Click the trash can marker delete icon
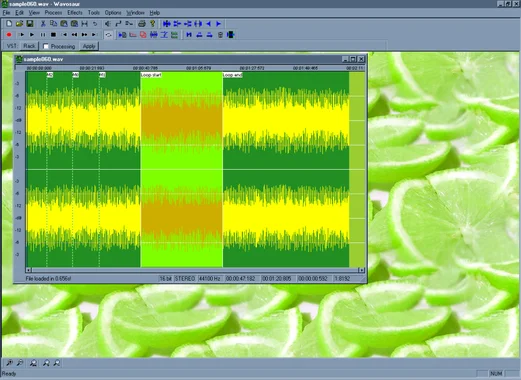 220,35
